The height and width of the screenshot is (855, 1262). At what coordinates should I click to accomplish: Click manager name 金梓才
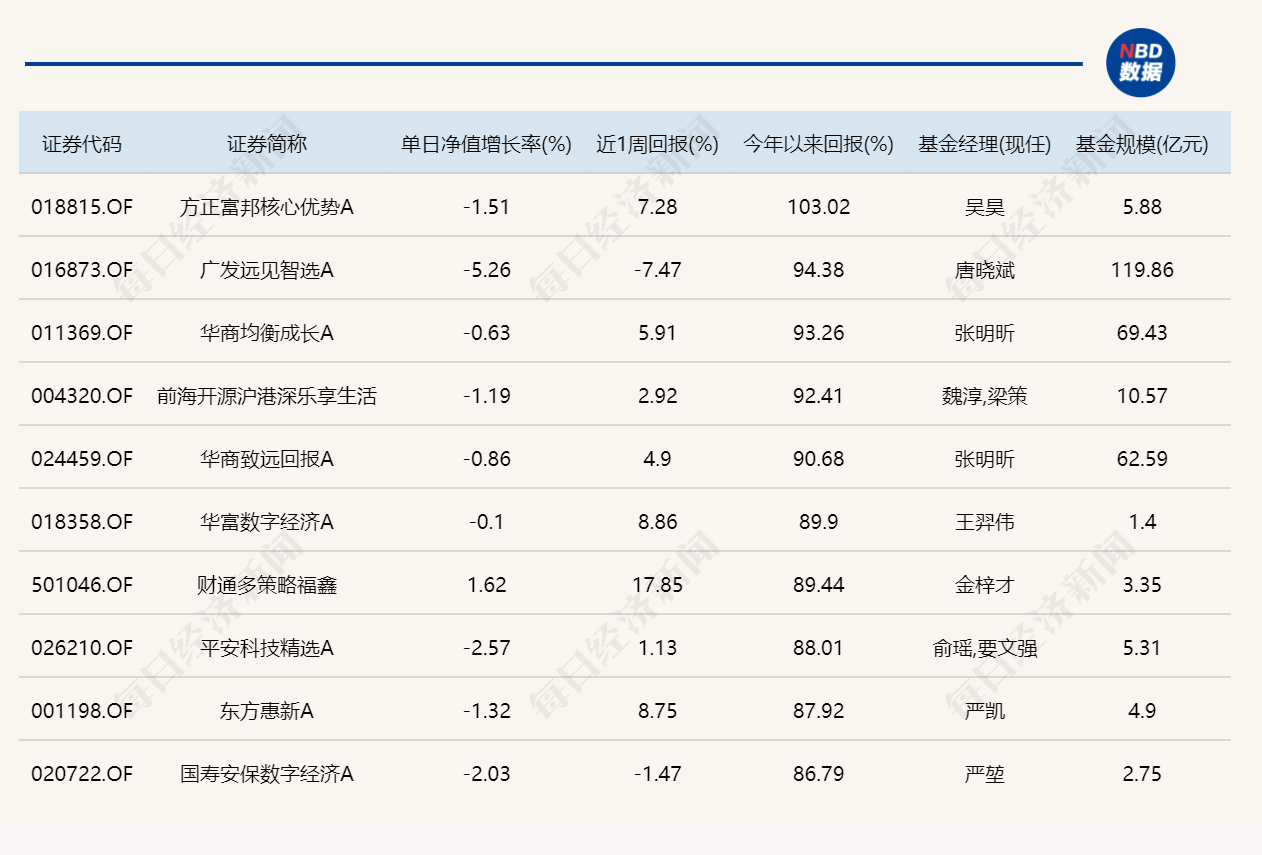(x=985, y=585)
